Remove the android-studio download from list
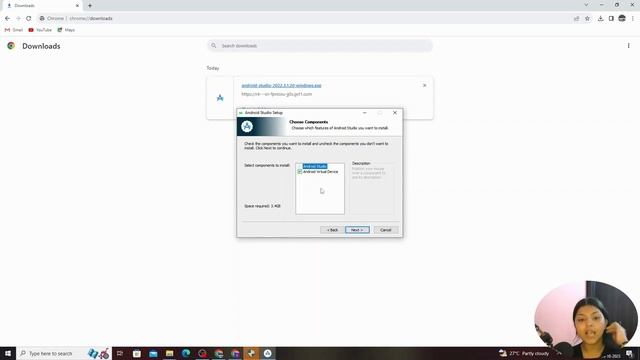The image size is (640, 360). [424, 85]
